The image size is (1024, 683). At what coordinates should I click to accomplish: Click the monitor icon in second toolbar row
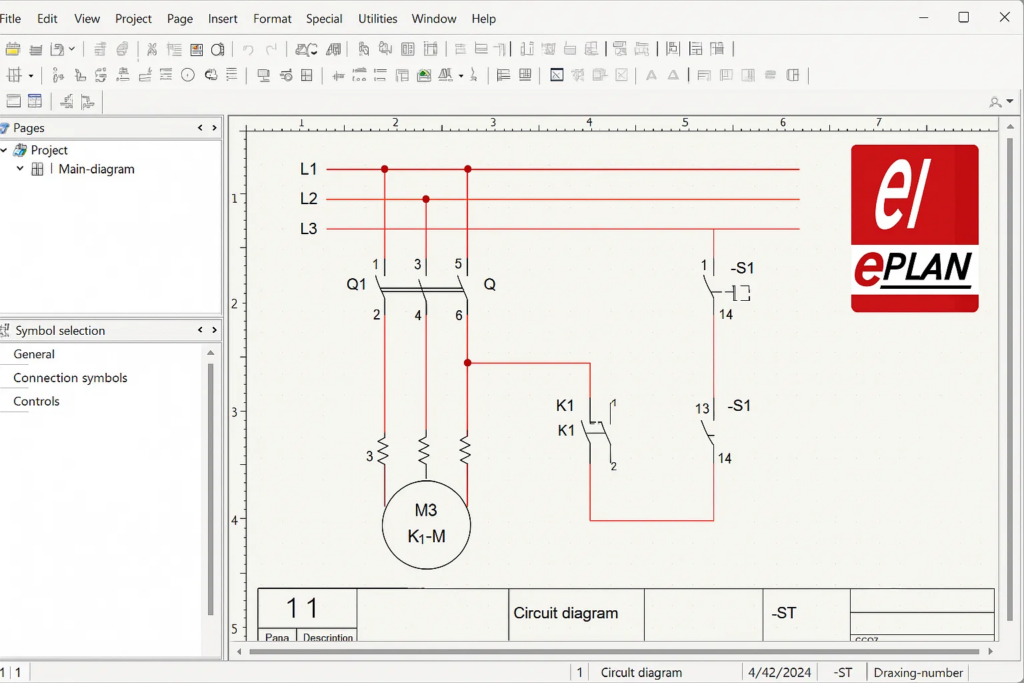coord(264,75)
